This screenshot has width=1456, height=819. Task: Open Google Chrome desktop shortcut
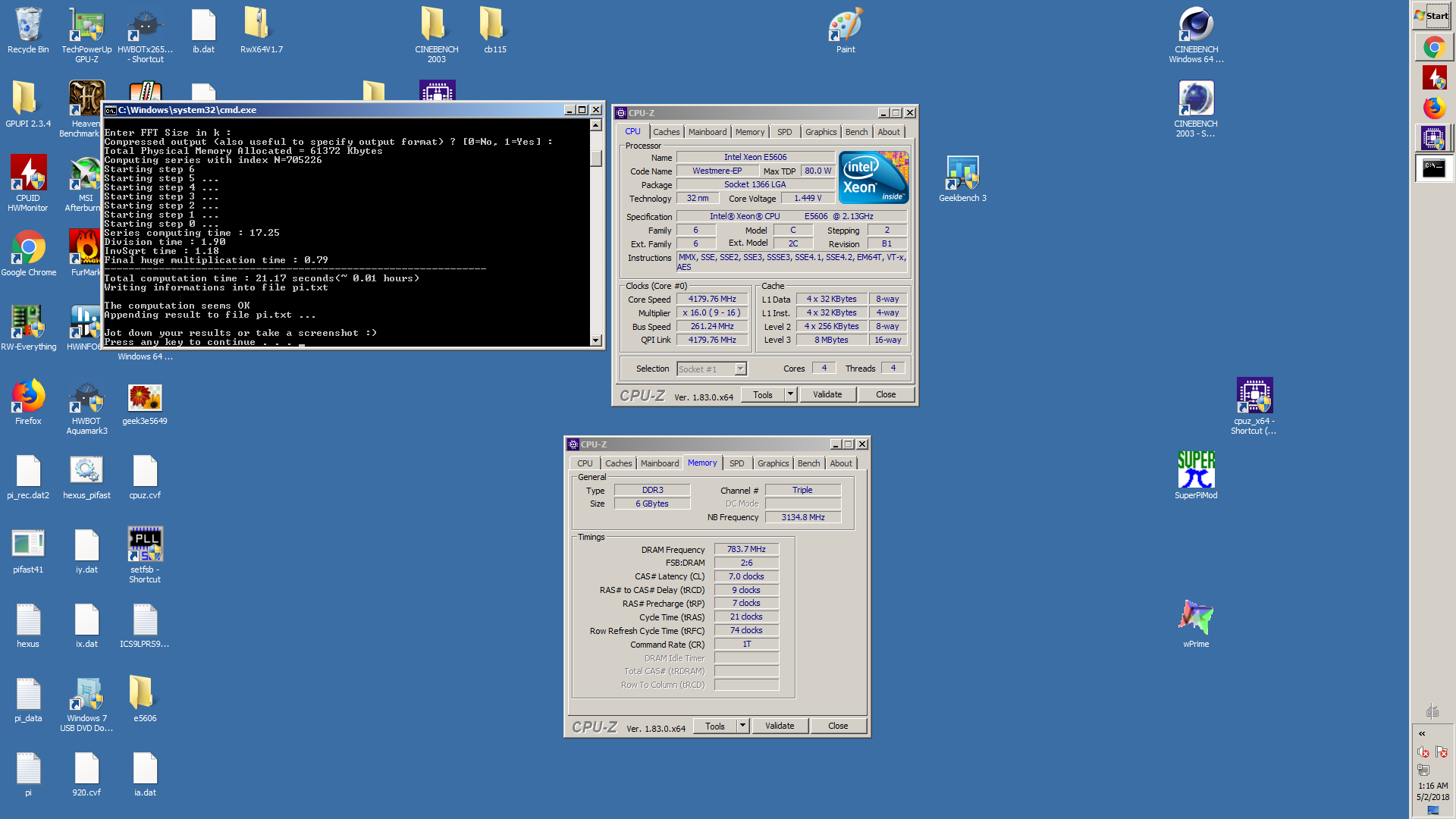(28, 253)
